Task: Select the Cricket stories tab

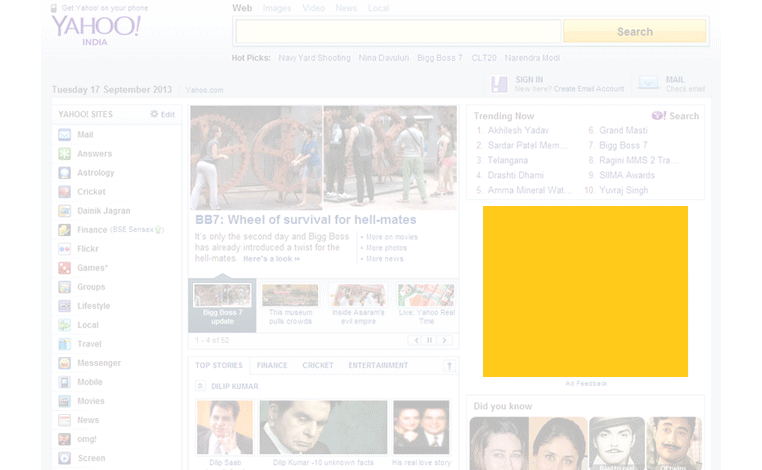Action: click(x=318, y=366)
